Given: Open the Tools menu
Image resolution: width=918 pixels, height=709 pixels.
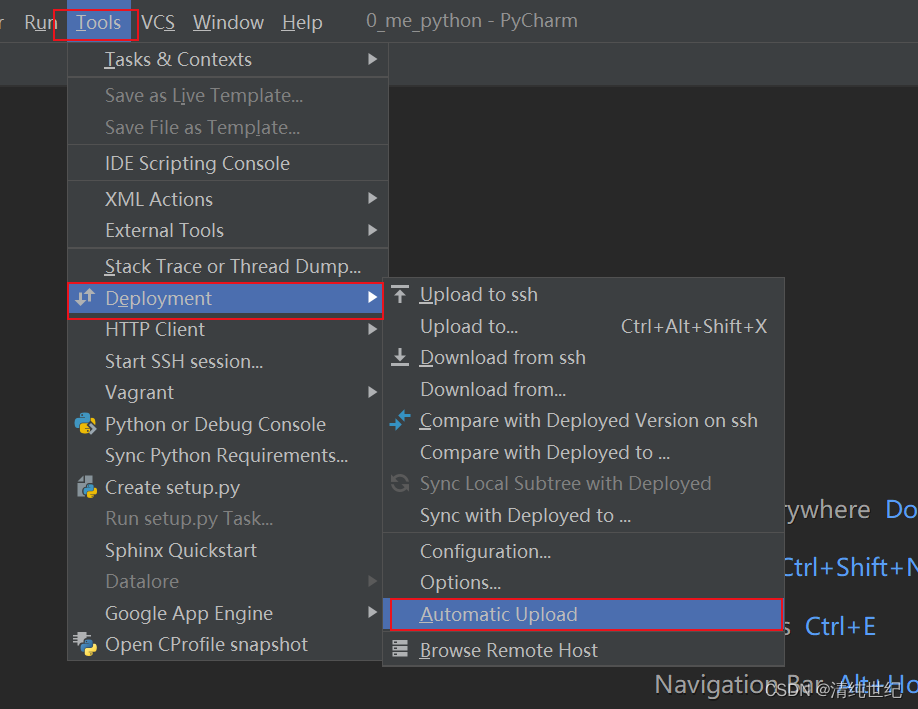Looking at the screenshot, I should [98, 22].
